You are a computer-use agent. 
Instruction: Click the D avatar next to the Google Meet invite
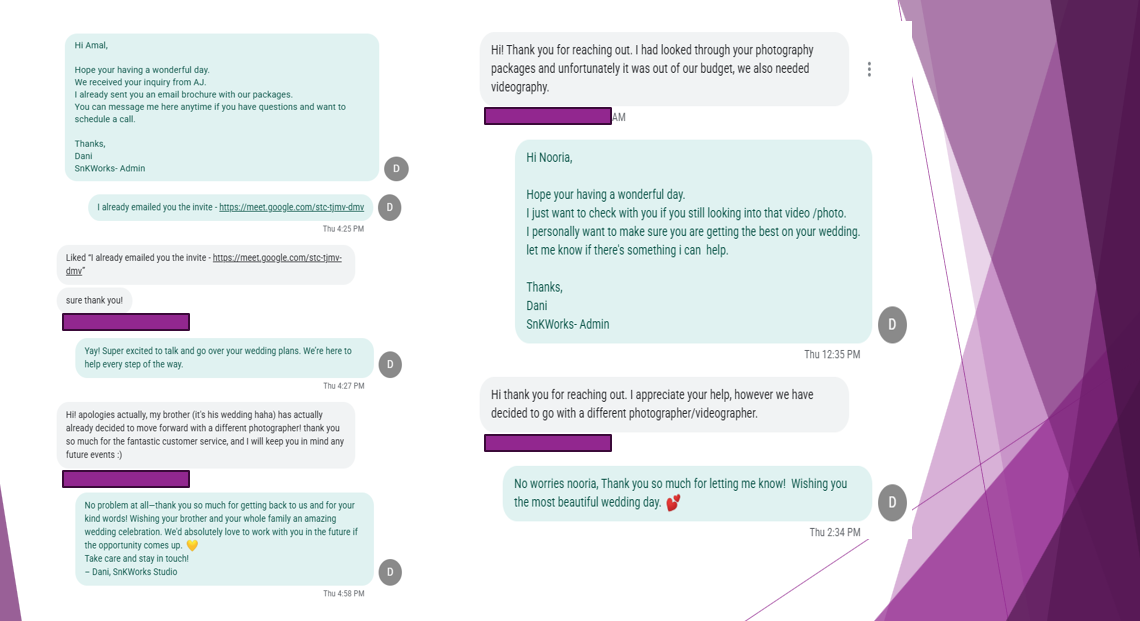click(389, 208)
